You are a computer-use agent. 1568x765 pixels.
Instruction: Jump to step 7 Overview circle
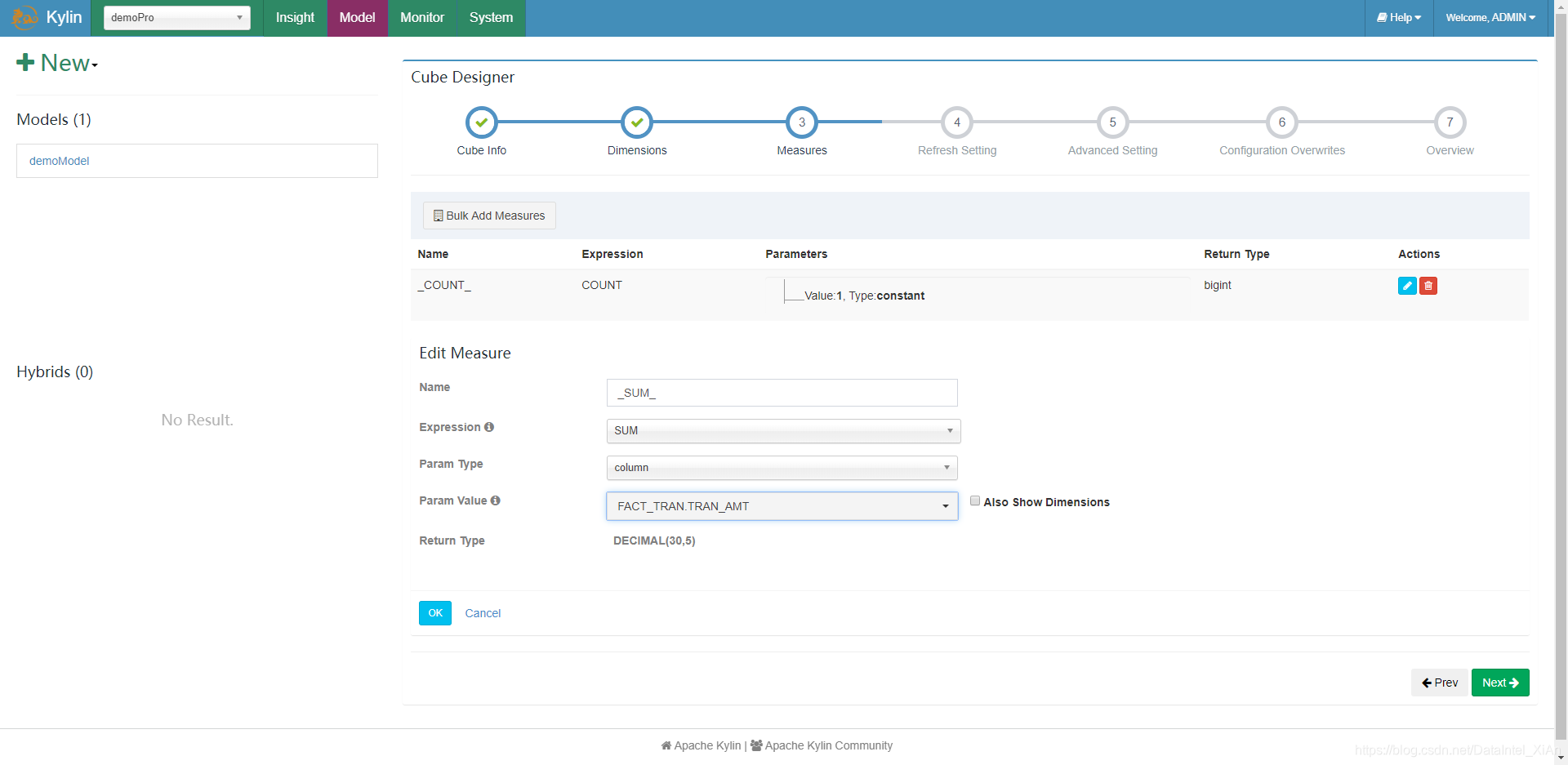[x=1450, y=122]
